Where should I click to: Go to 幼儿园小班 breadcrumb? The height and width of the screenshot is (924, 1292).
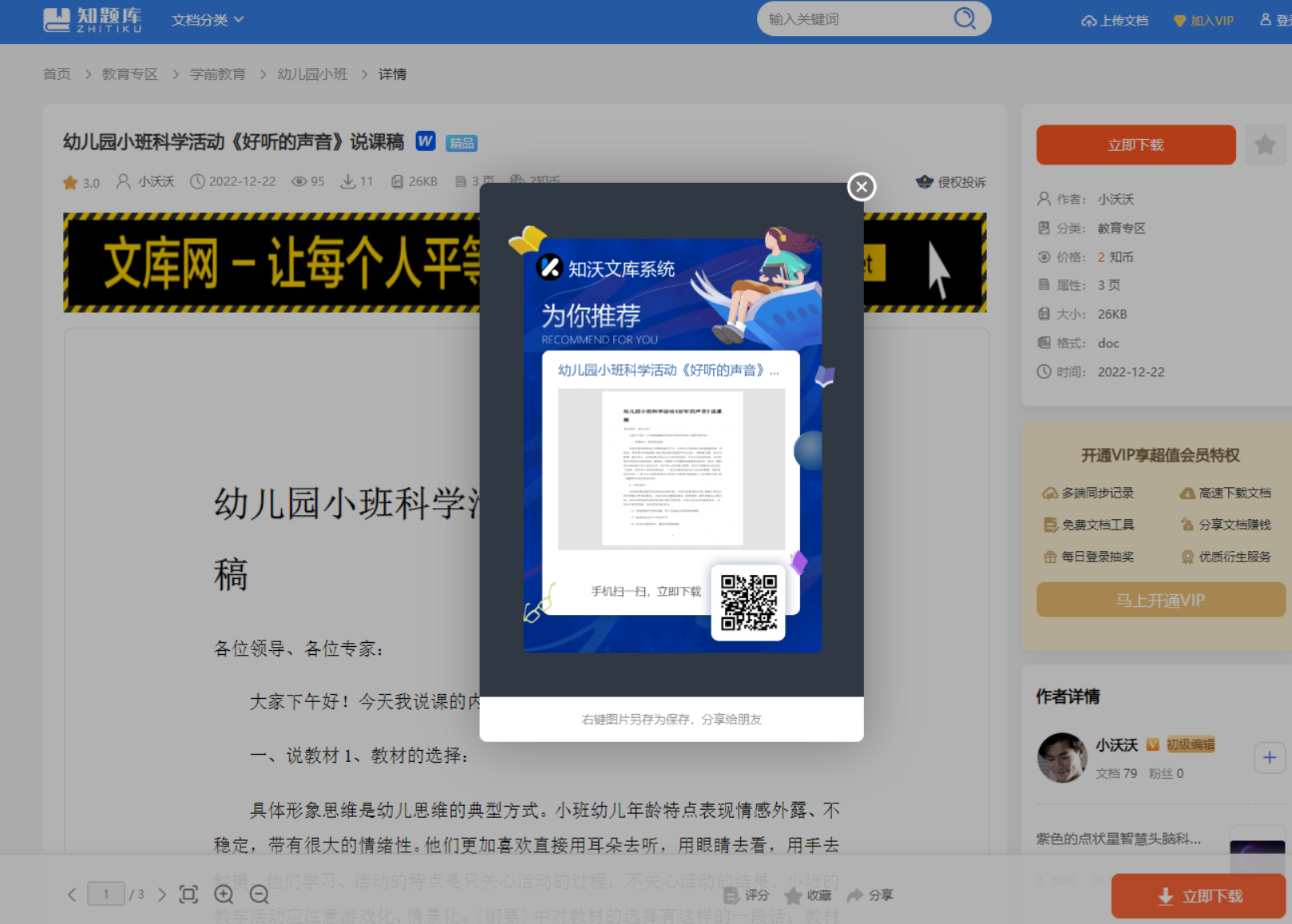point(312,74)
